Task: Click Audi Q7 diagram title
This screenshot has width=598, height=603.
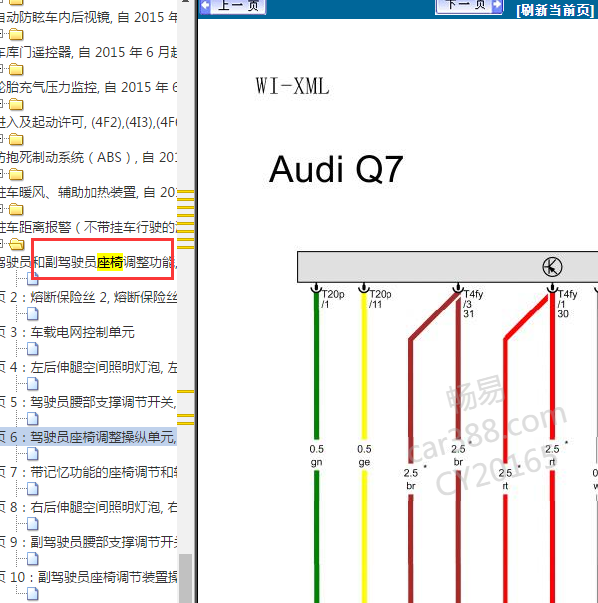Action: click(x=336, y=169)
